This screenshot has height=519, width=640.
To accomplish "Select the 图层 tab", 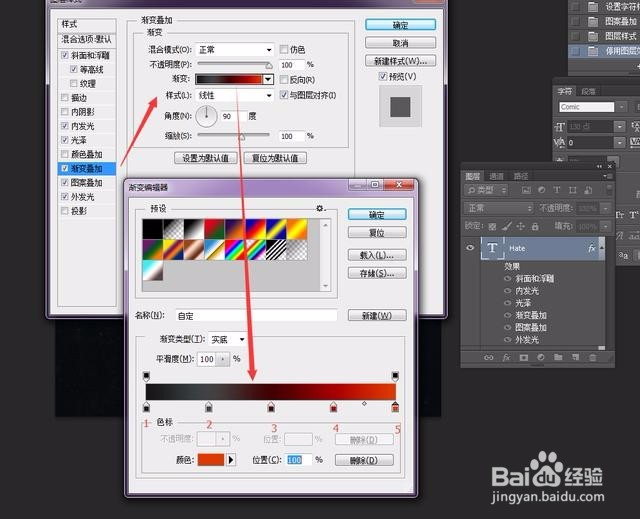I will pos(473,176).
